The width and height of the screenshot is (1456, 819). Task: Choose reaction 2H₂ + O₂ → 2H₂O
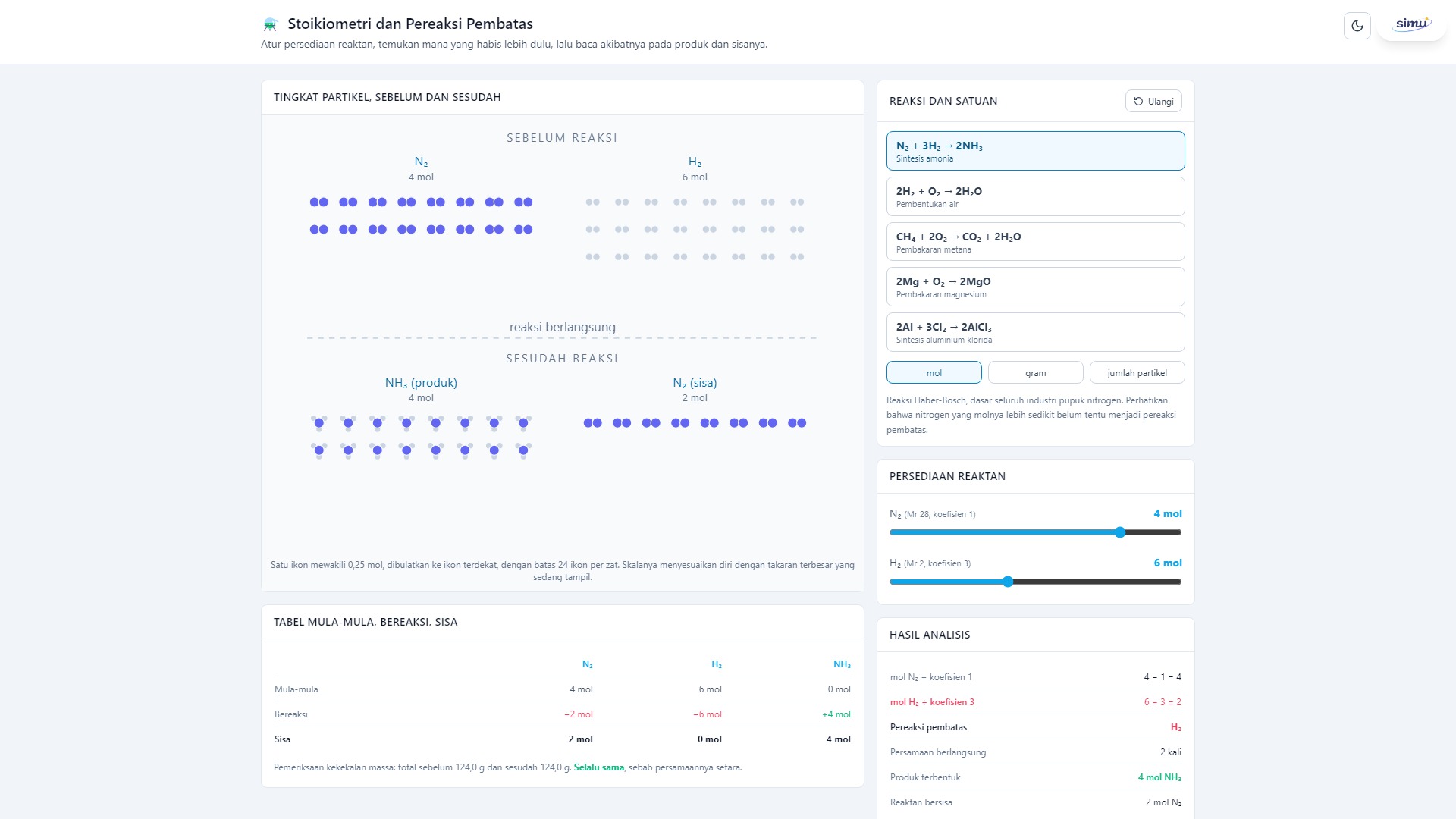(1036, 196)
